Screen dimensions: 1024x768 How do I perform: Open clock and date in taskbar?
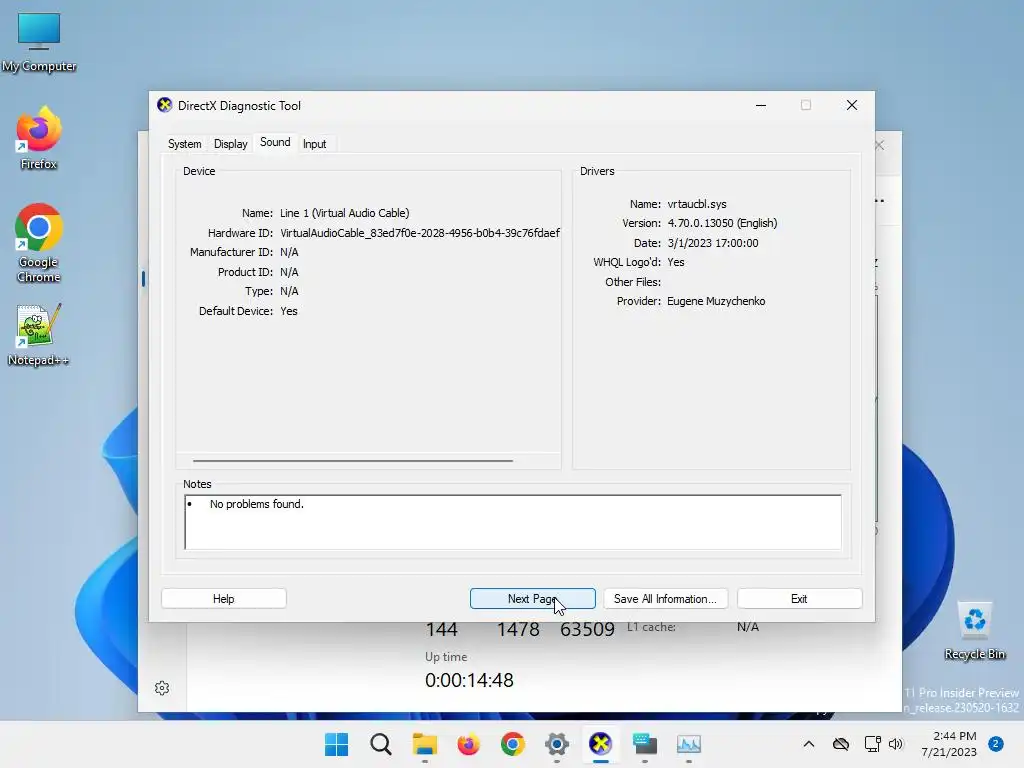948,744
